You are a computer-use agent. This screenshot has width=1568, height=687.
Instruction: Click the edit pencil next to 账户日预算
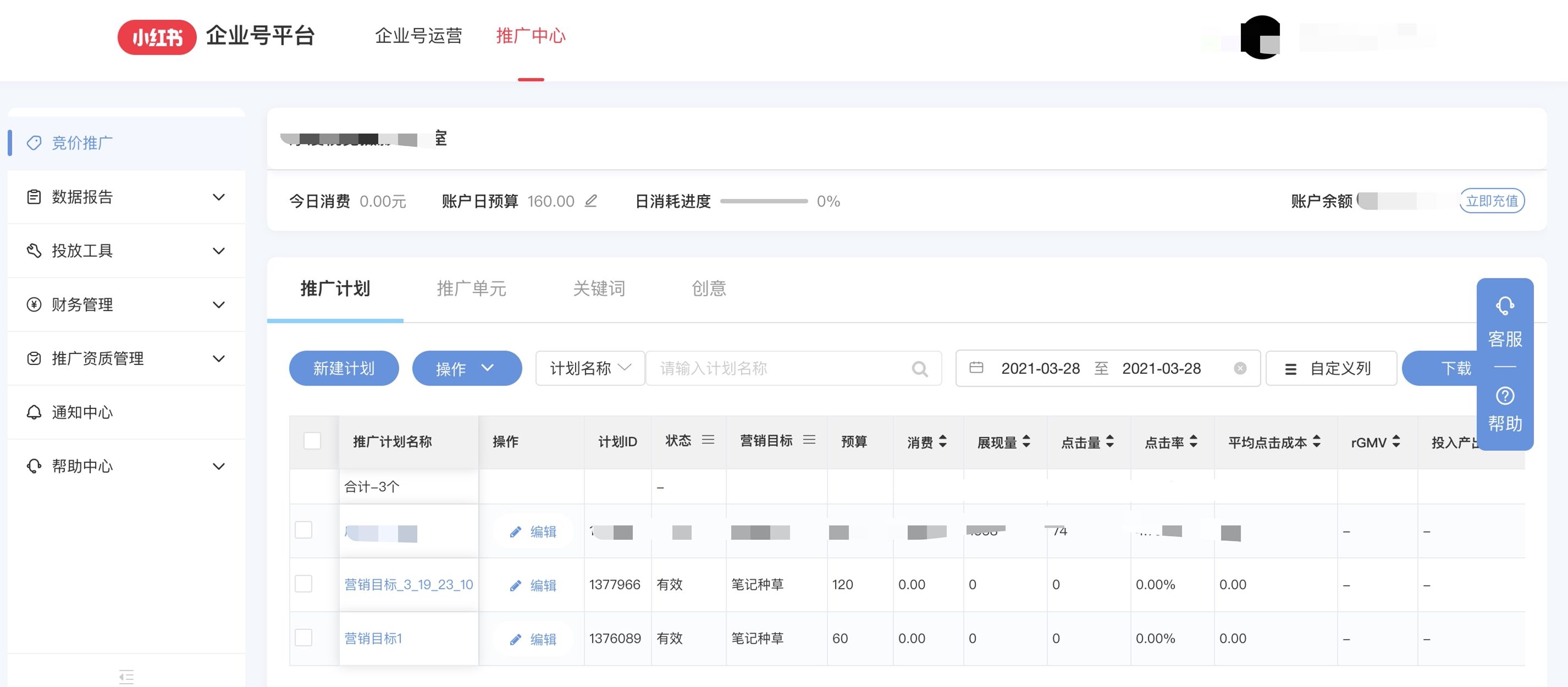click(592, 201)
